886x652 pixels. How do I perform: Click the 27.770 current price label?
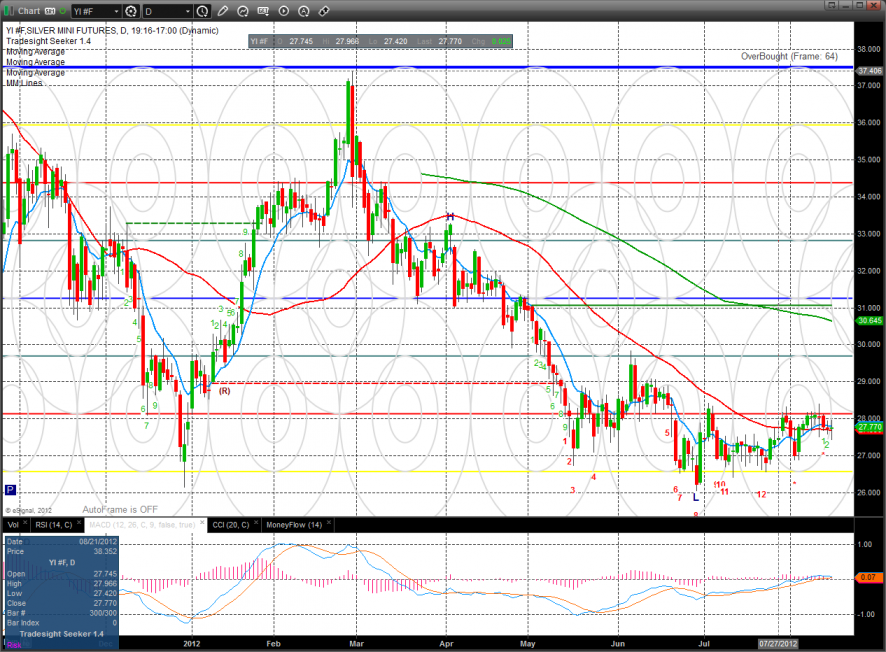870,428
